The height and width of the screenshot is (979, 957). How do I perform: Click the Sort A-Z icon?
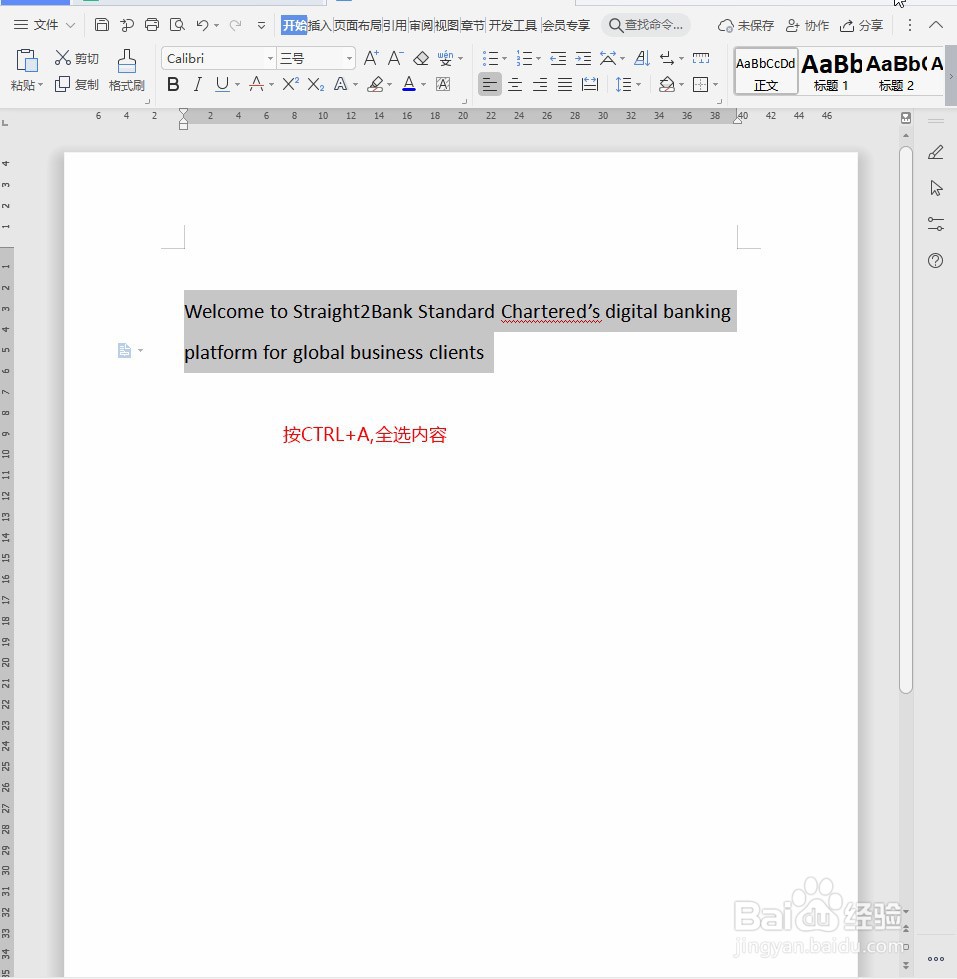[x=642, y=59]
